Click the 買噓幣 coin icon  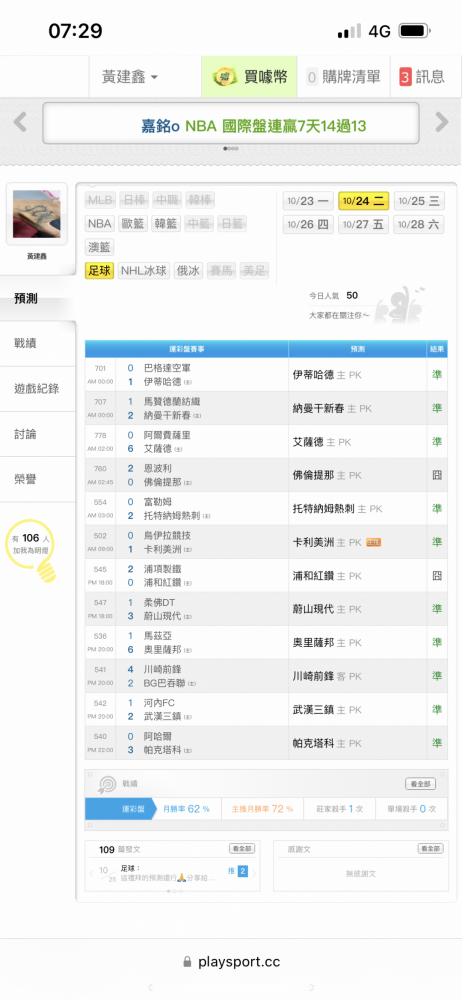tap(222, 77)
